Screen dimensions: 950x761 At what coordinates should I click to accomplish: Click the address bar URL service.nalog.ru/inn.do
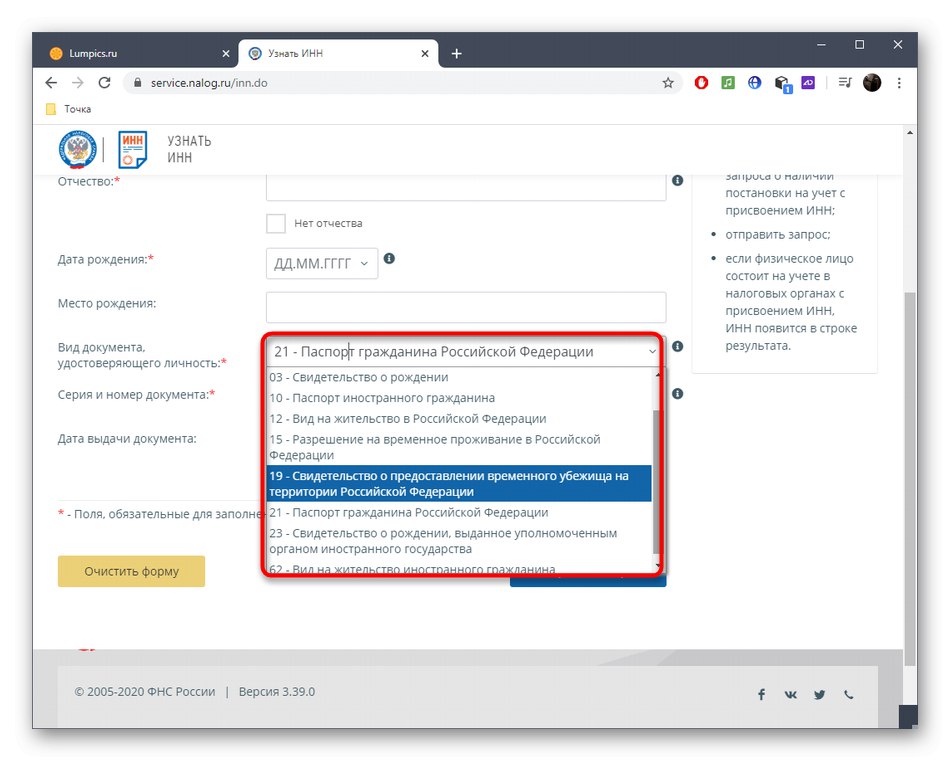click(209, 83)
